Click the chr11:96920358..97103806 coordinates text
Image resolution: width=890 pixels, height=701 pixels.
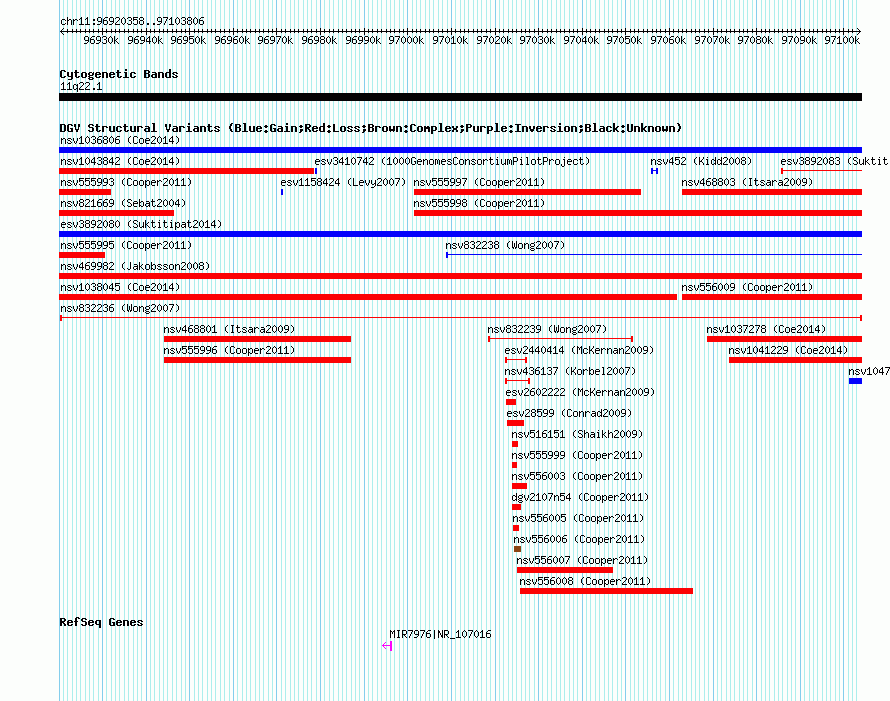tap(132, 22)
